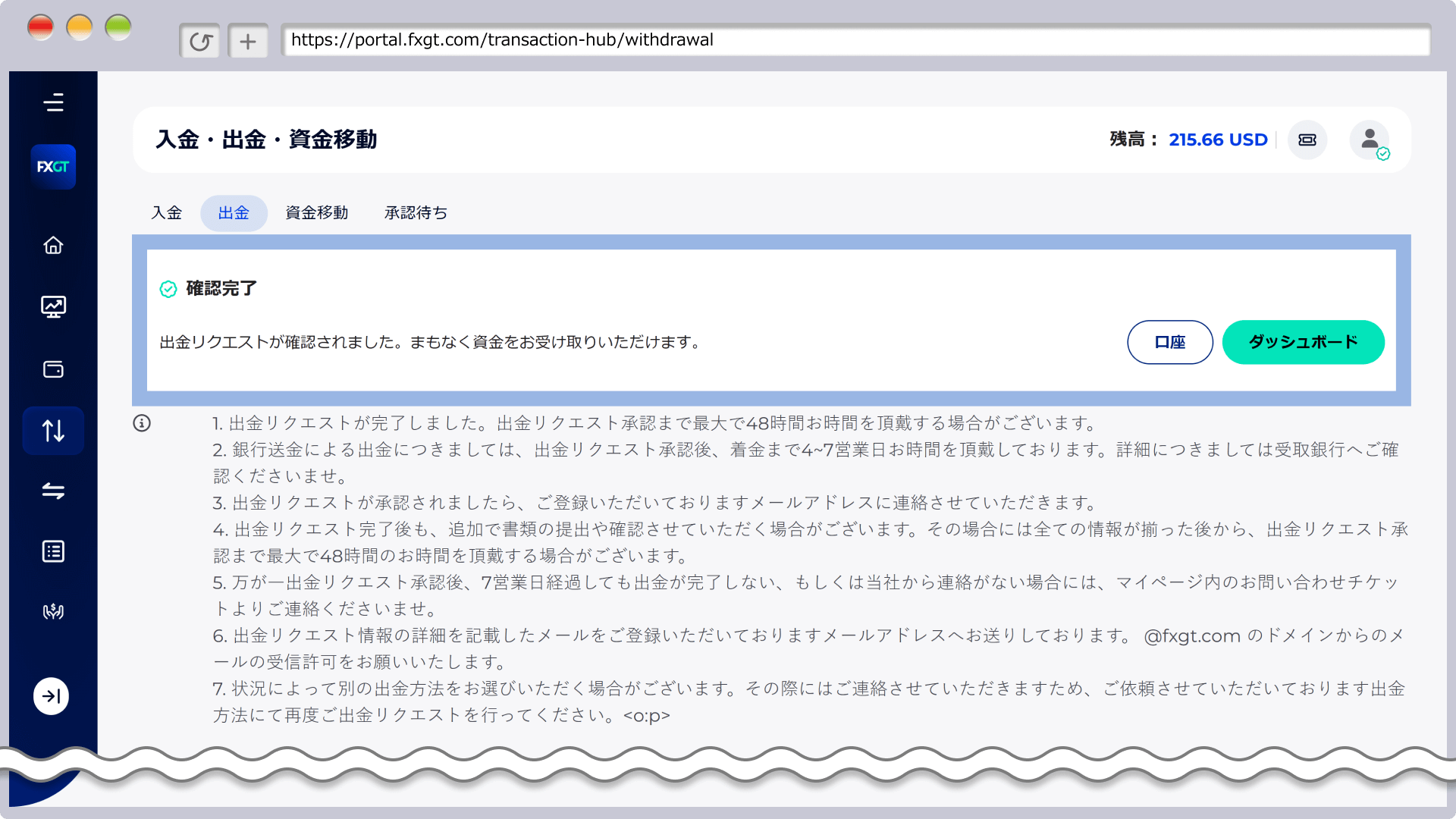Open the trading chart monitor icon
Screen dimensions: 1456x819
coord(53,306)
